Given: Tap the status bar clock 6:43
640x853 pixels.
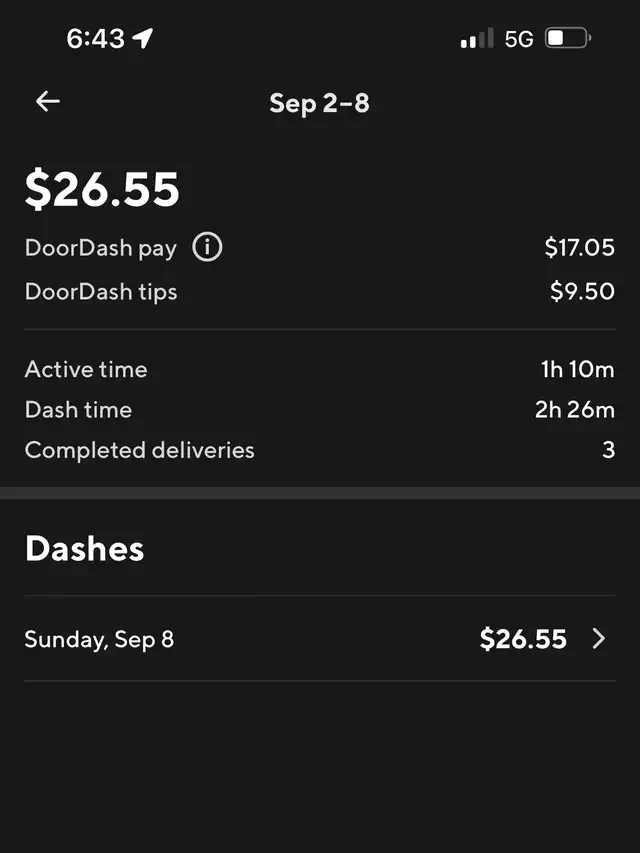Looking at the screenshot, I should (95, 39).
